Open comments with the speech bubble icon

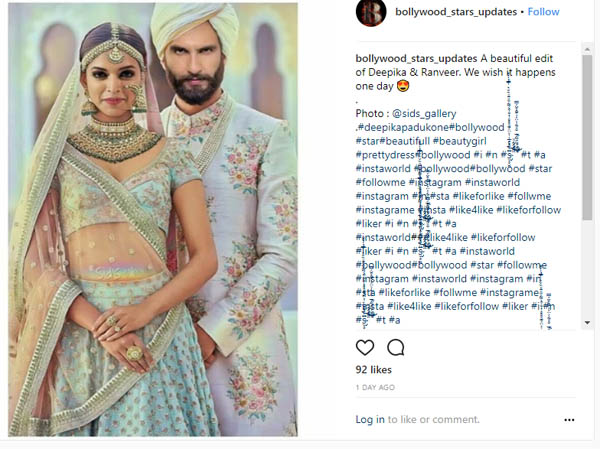[395, 348]
